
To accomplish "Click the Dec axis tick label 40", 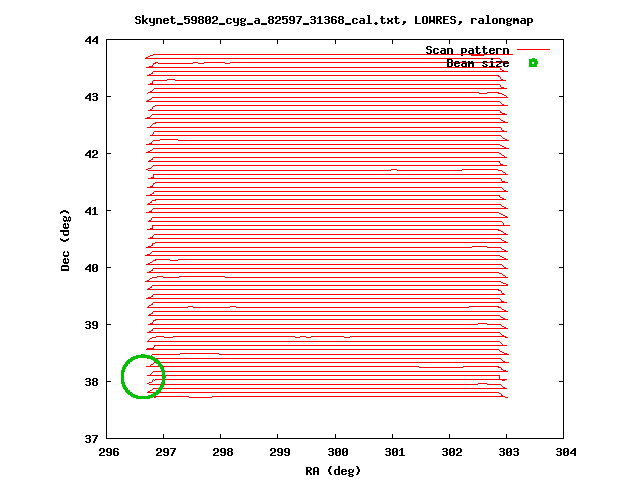I will (91, 268).
